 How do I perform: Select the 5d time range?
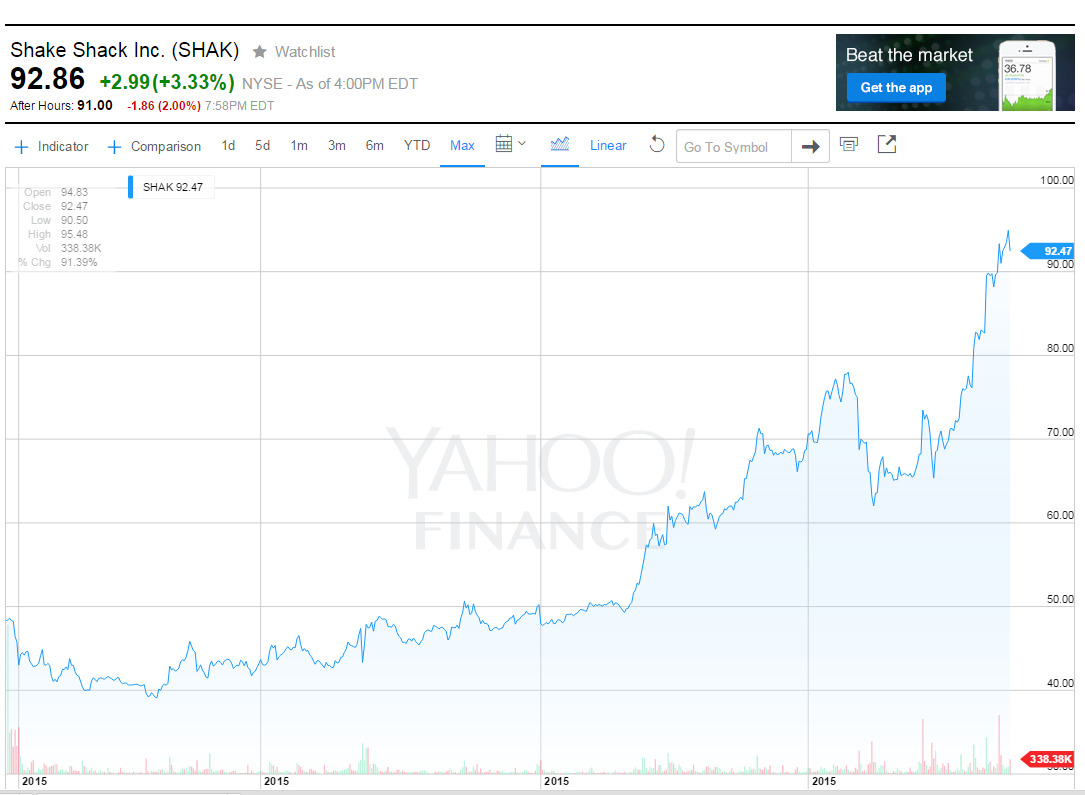pos(262,146)
